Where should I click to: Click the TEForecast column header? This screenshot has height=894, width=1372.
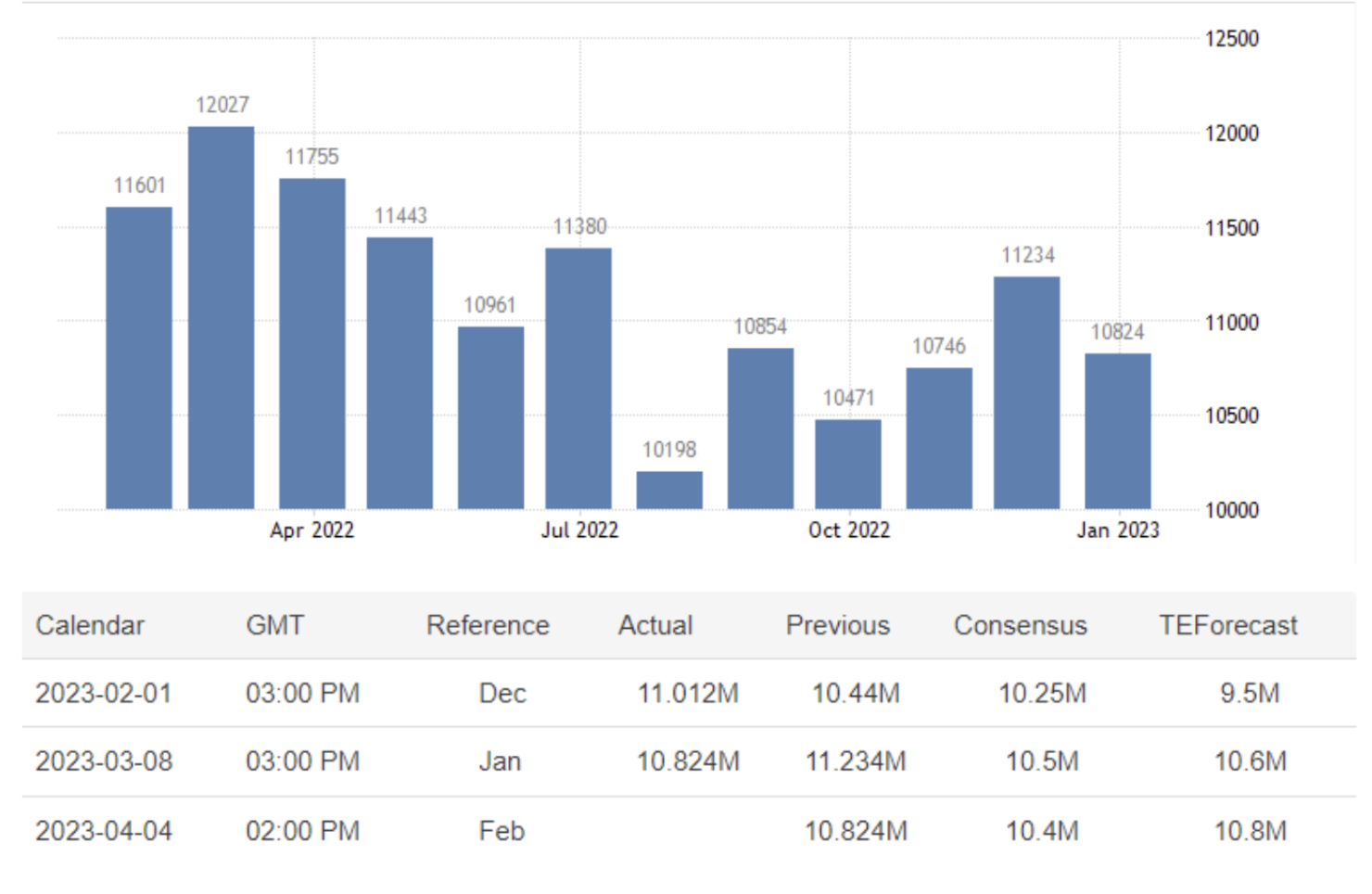click(1227, 625)
